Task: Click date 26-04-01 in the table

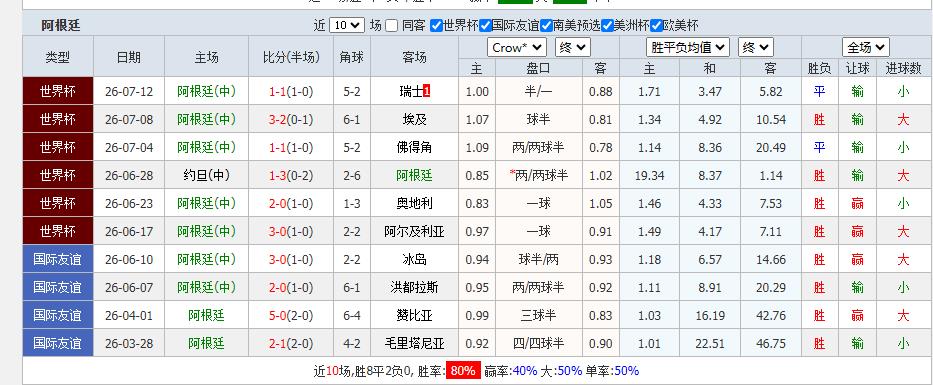Action: [x=129, y=315]
